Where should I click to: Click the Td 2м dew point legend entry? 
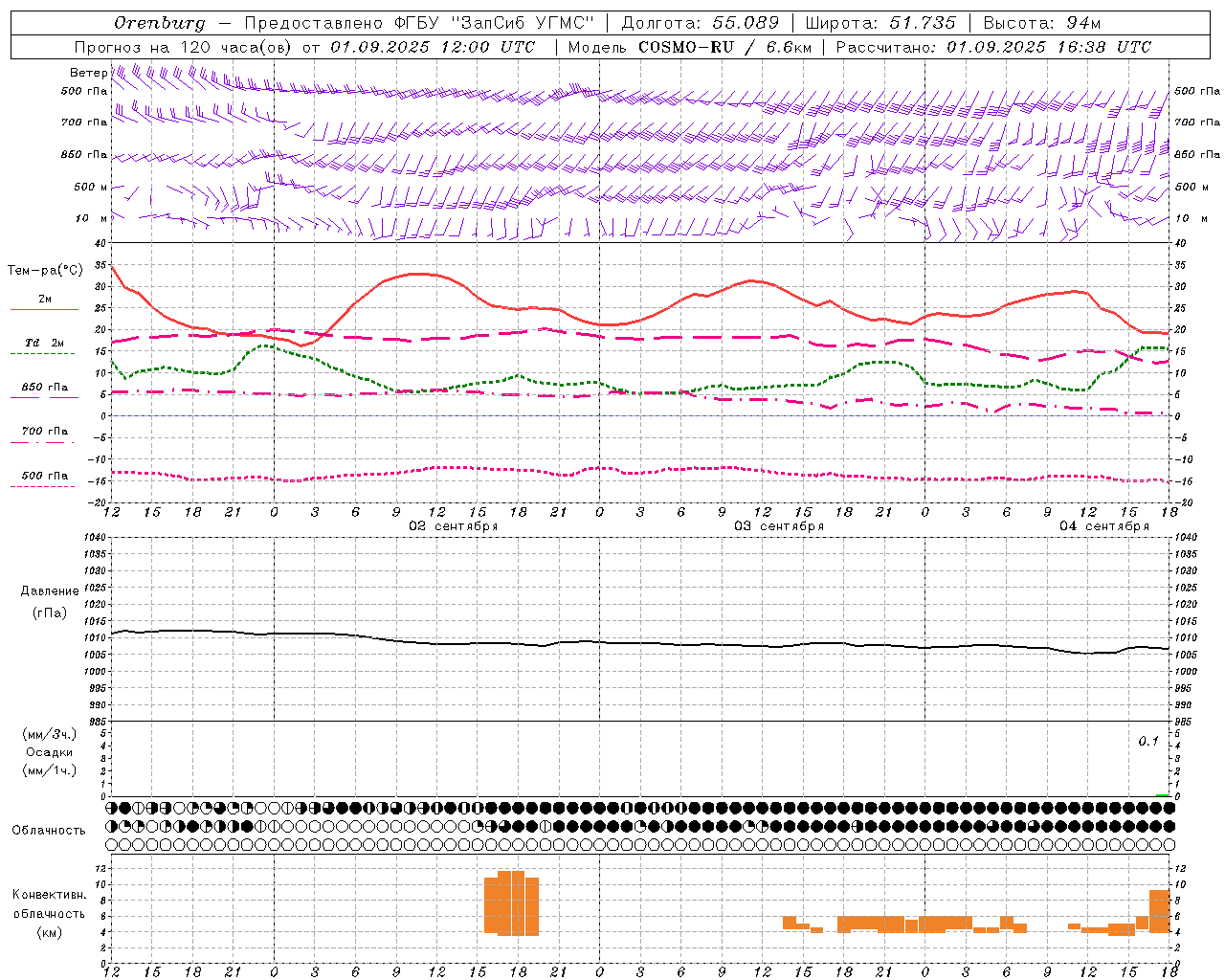tap(45, 343)
